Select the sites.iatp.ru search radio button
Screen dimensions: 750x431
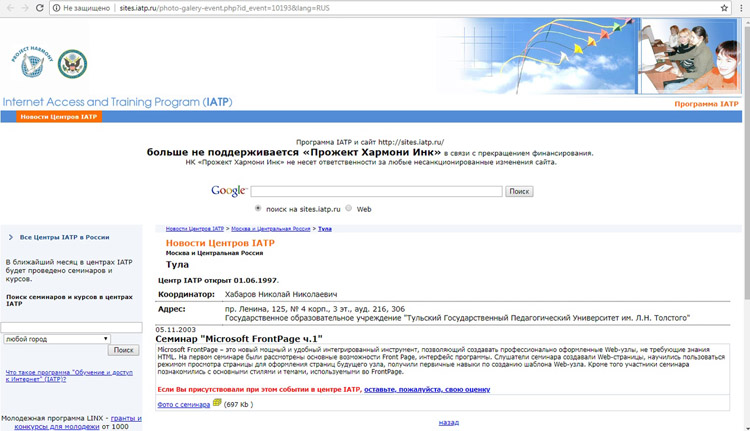tap(259, 209)
